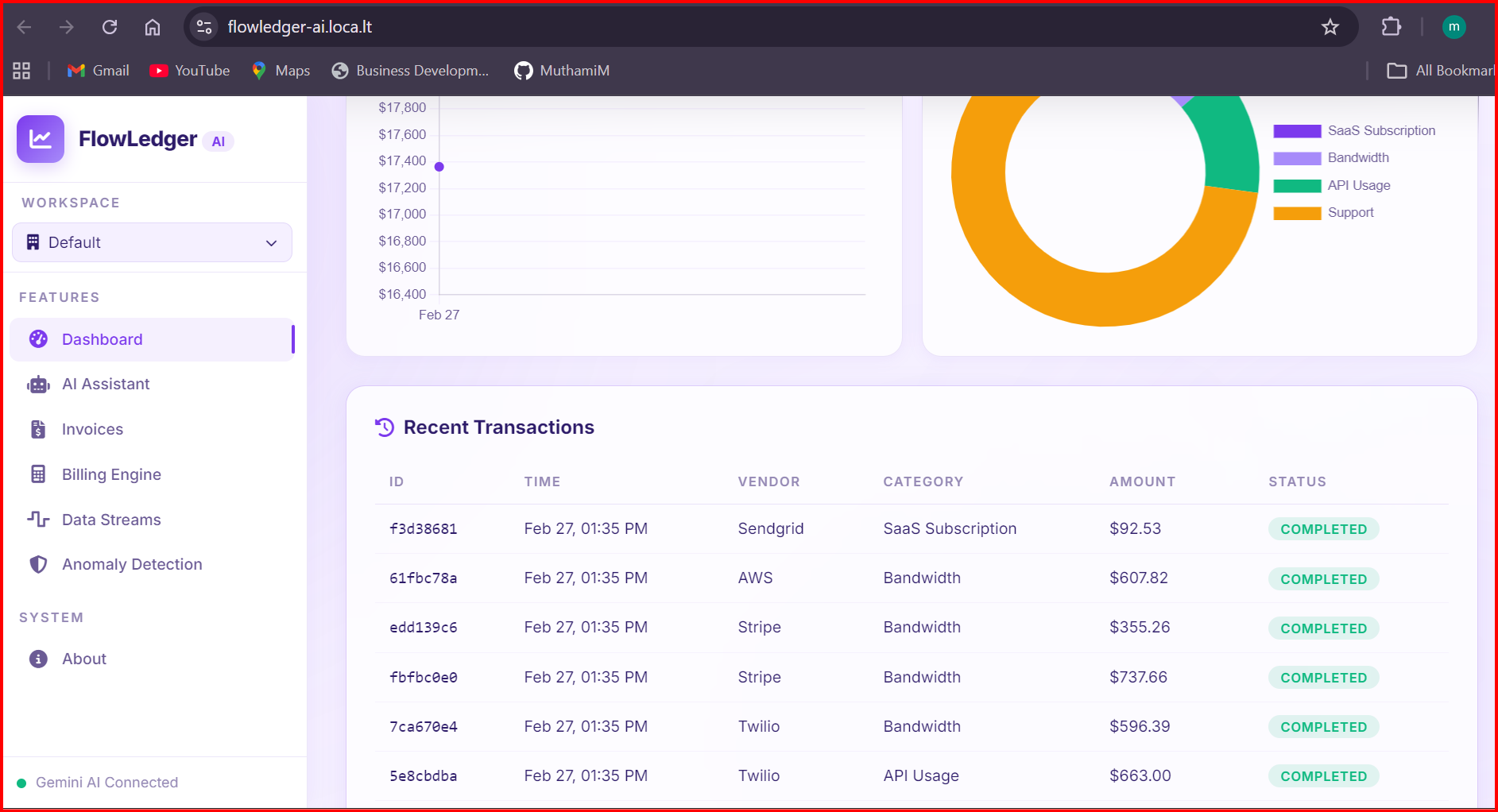
Task: Toggle SaaS Subscription legend swatch
Action: click(x=1297, y=131)
